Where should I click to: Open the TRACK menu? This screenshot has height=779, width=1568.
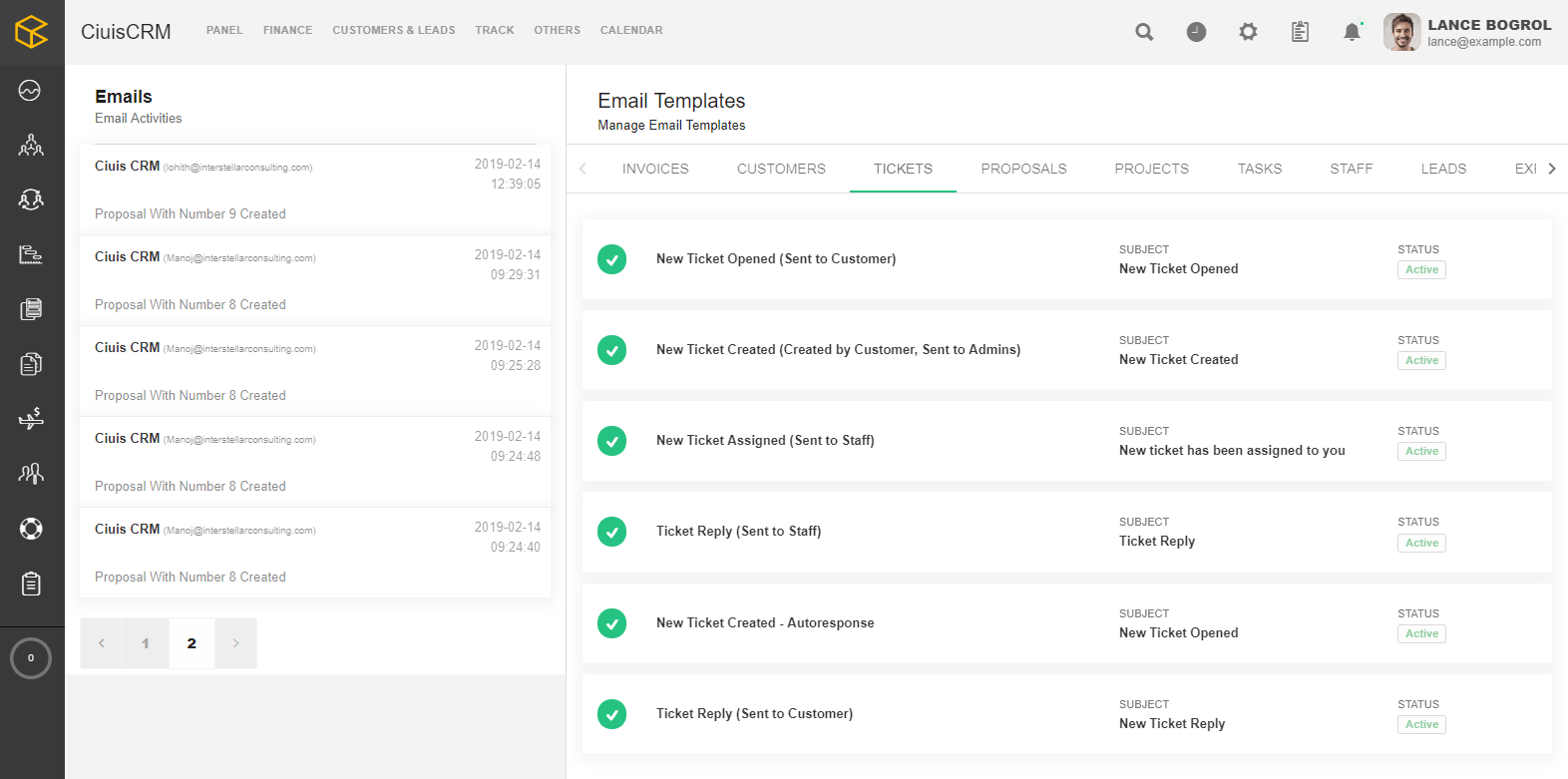pos(495,31)
